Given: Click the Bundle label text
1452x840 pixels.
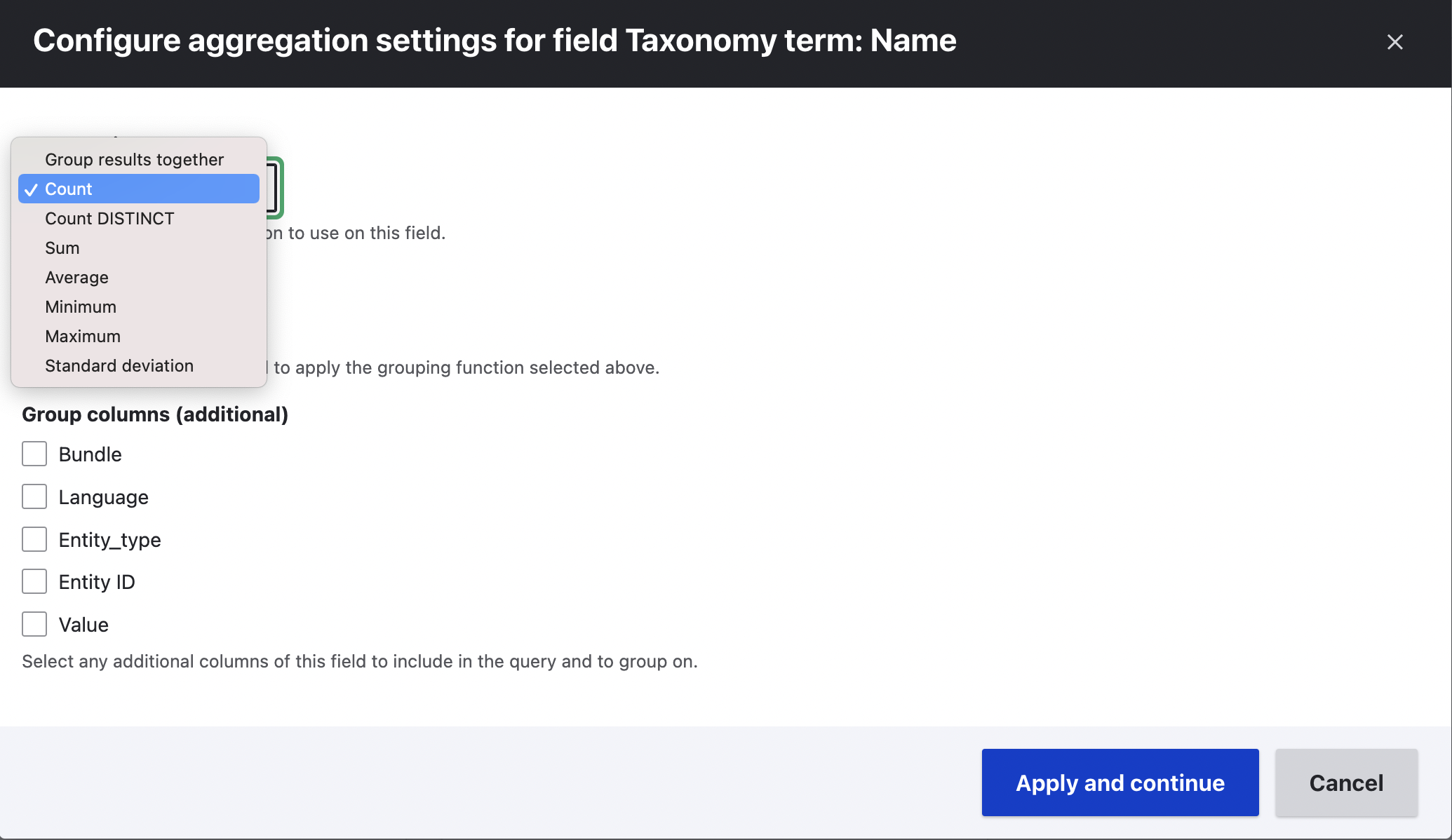Looking at the screenshot, I should (90, 454).
